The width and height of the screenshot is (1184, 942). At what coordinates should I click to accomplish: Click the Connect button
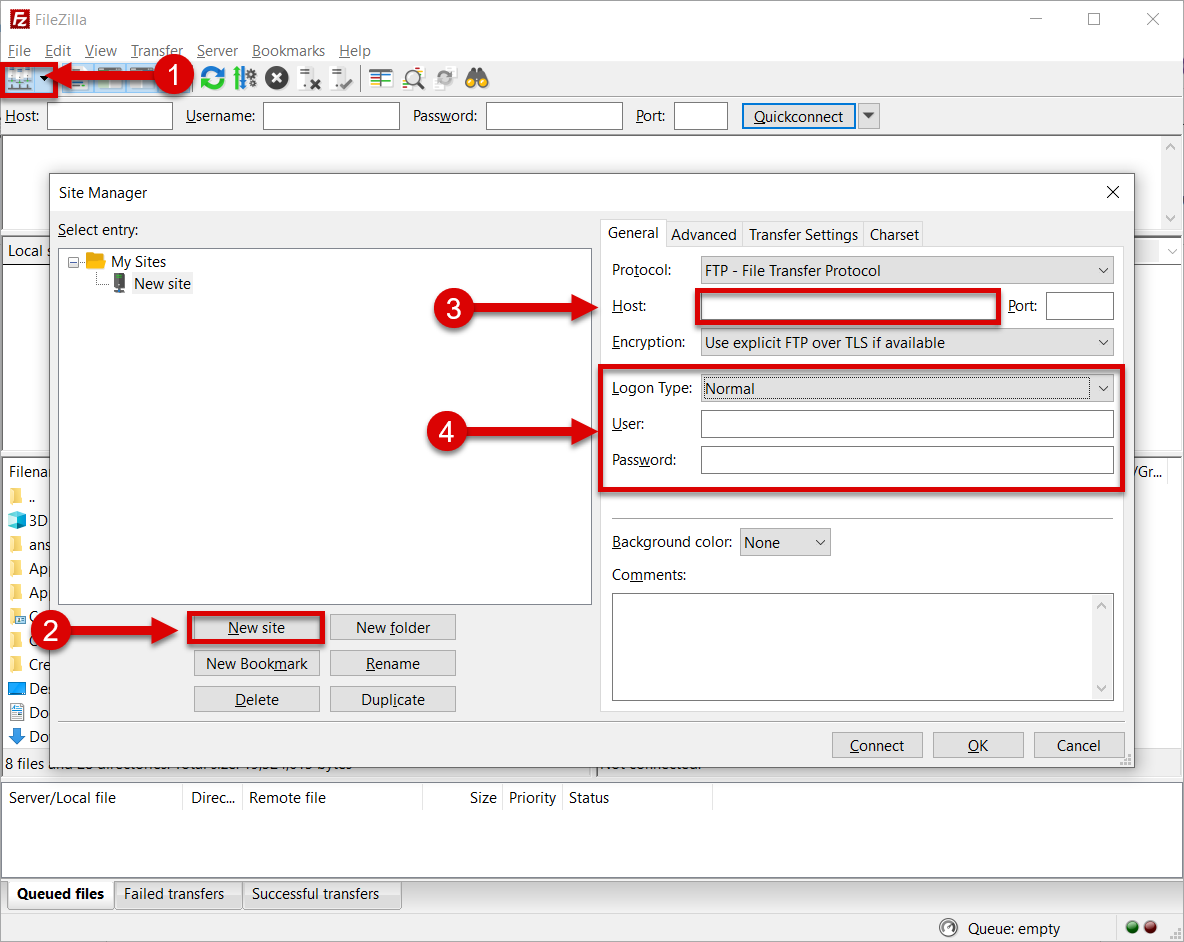877,746
